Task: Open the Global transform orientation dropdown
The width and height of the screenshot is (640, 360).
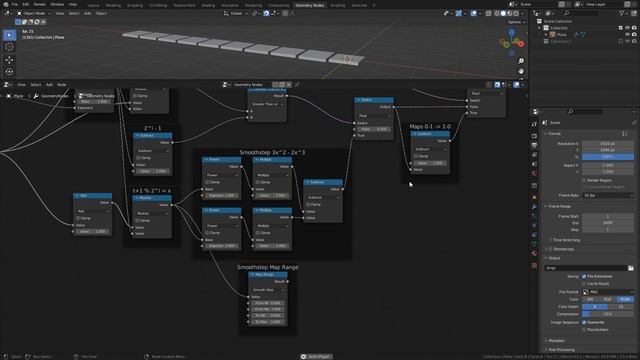Action: pyautogui.click(x=236, y=13)
